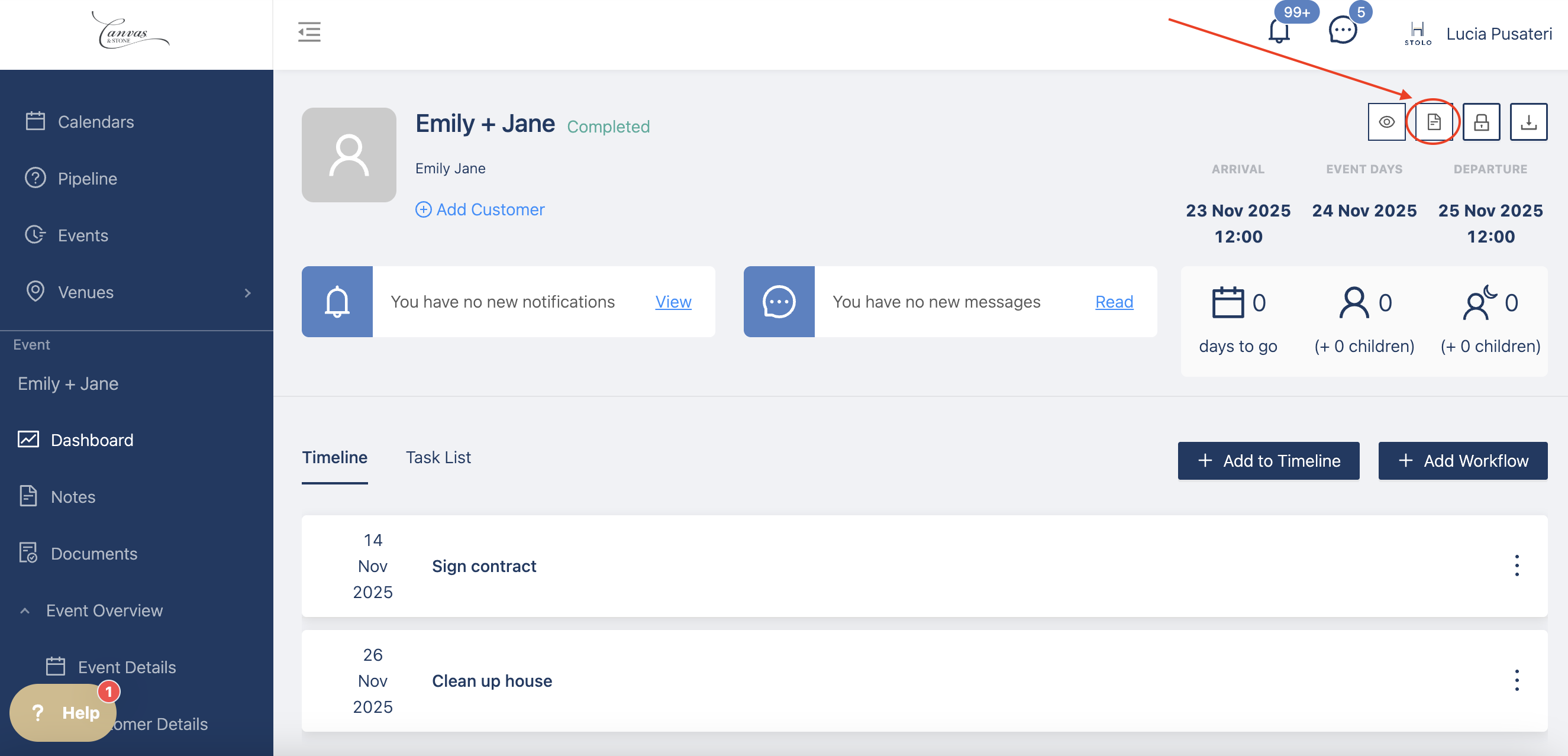Screen dimensions: 1568x756
Task: Go to Pipeline in the sidebar
Action: point(87,178)
